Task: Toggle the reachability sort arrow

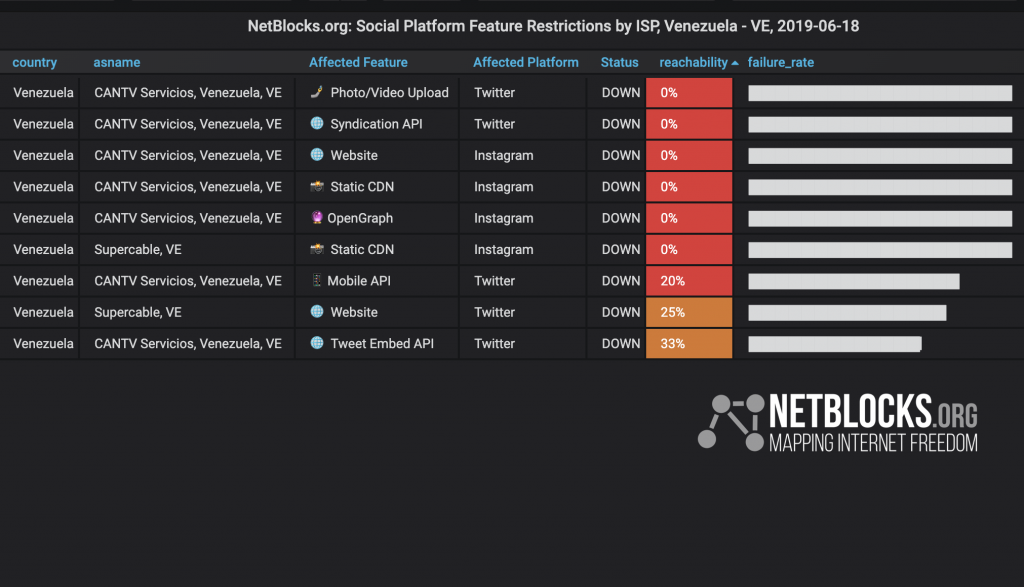Action: click(x=735, y=63)
